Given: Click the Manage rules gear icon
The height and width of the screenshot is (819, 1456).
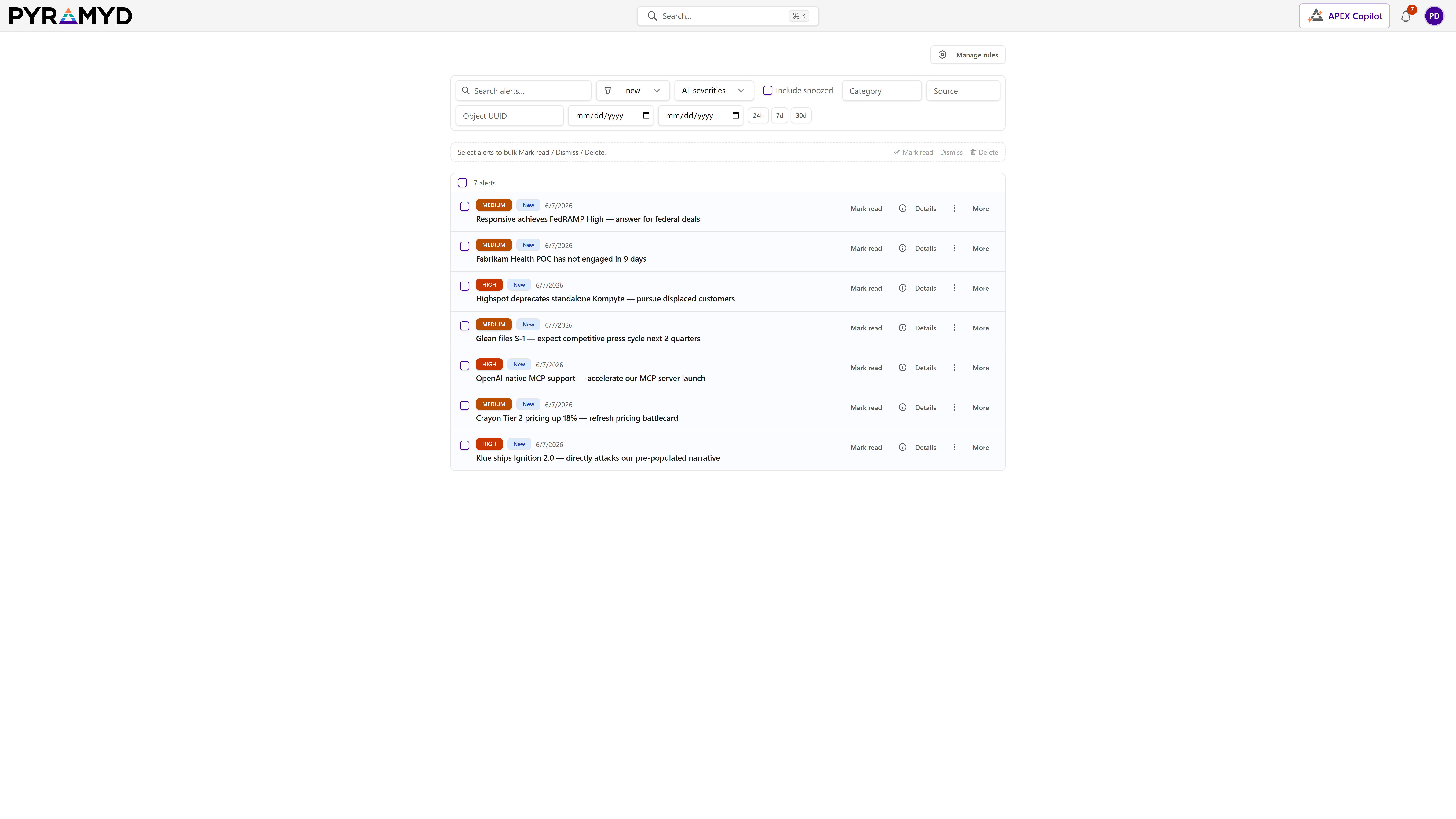Looking at the screenshot, I should click(x=942, y=55).
